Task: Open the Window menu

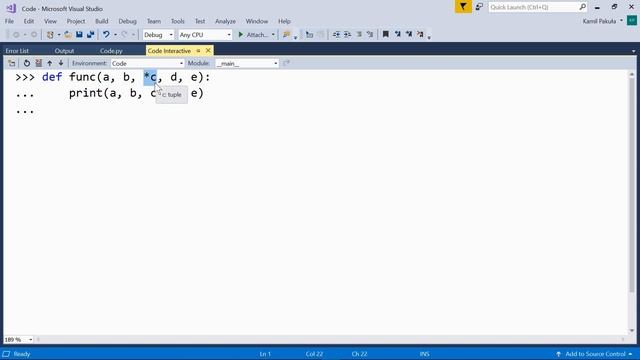Action: 257,21
